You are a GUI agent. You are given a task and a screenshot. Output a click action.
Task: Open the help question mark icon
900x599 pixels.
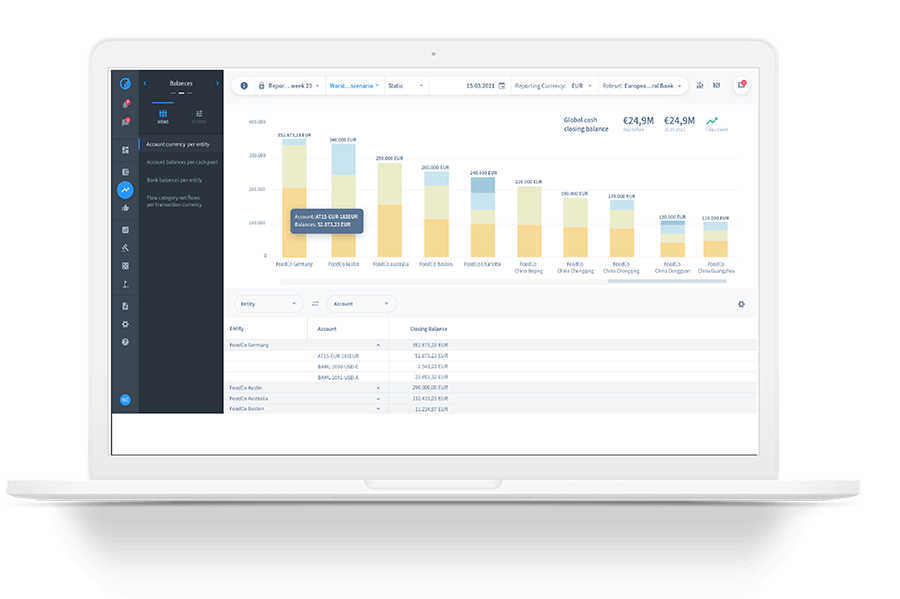[x=125, y=342]
